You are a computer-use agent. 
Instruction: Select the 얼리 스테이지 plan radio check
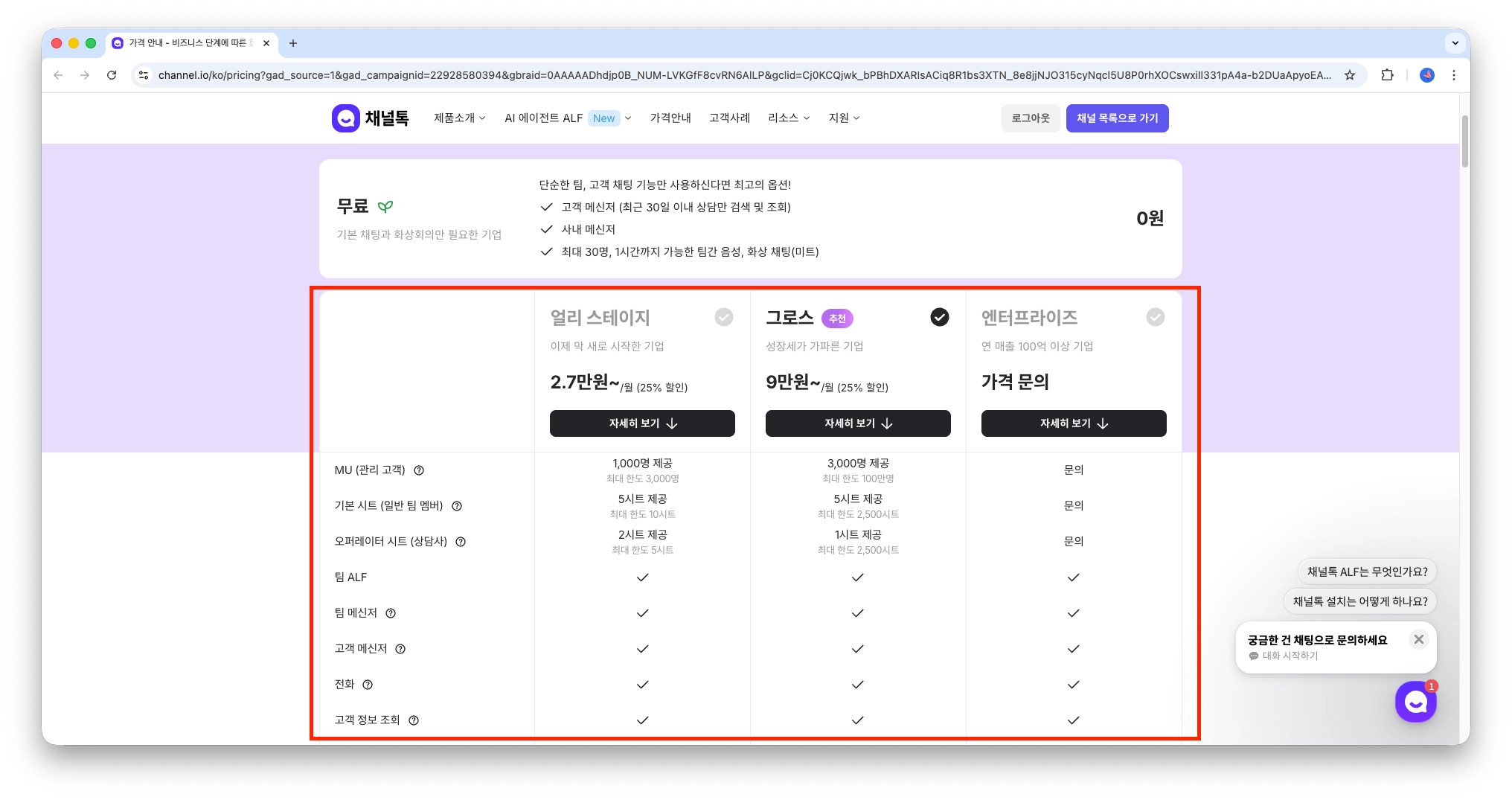tap(724, 317)
